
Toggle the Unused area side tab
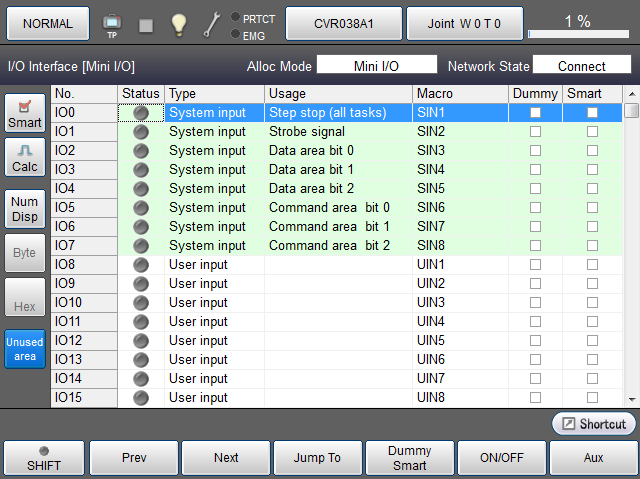point(25,349)
